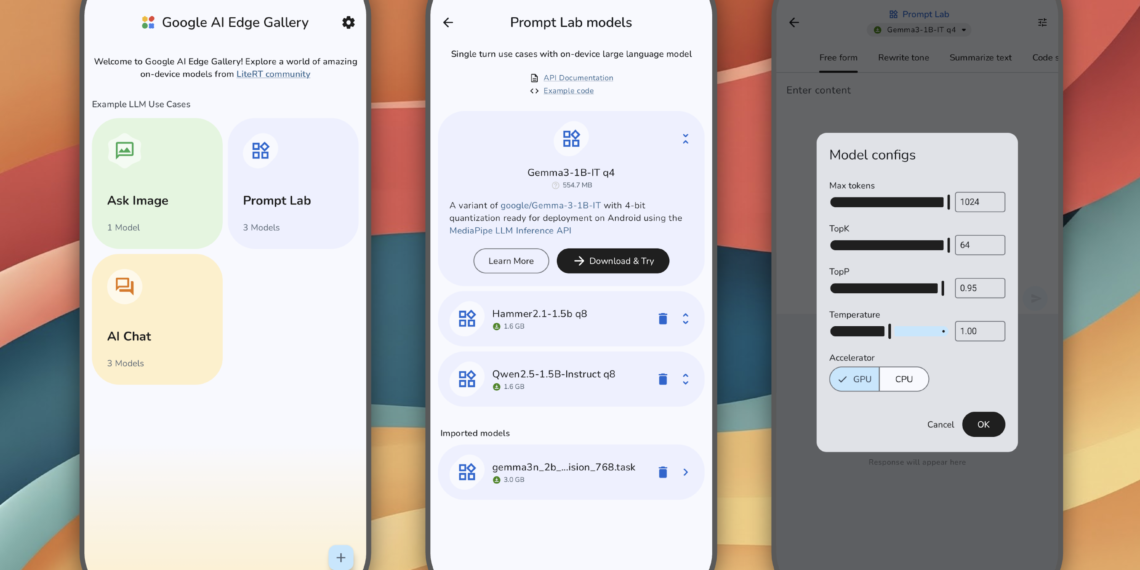Image resolution: width=1140 pixels, height=570 pixels.
Task: Expand the Qwen2.5-1.5B-Instruct q8 model details
Action: point(685,379)
